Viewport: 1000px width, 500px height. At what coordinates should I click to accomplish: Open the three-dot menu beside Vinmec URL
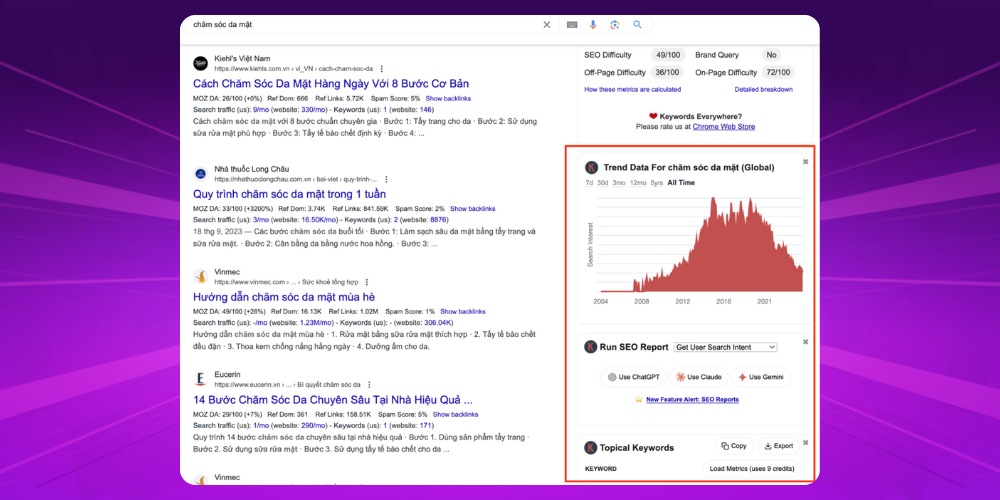pyautogui.click(x=367, y=282)
